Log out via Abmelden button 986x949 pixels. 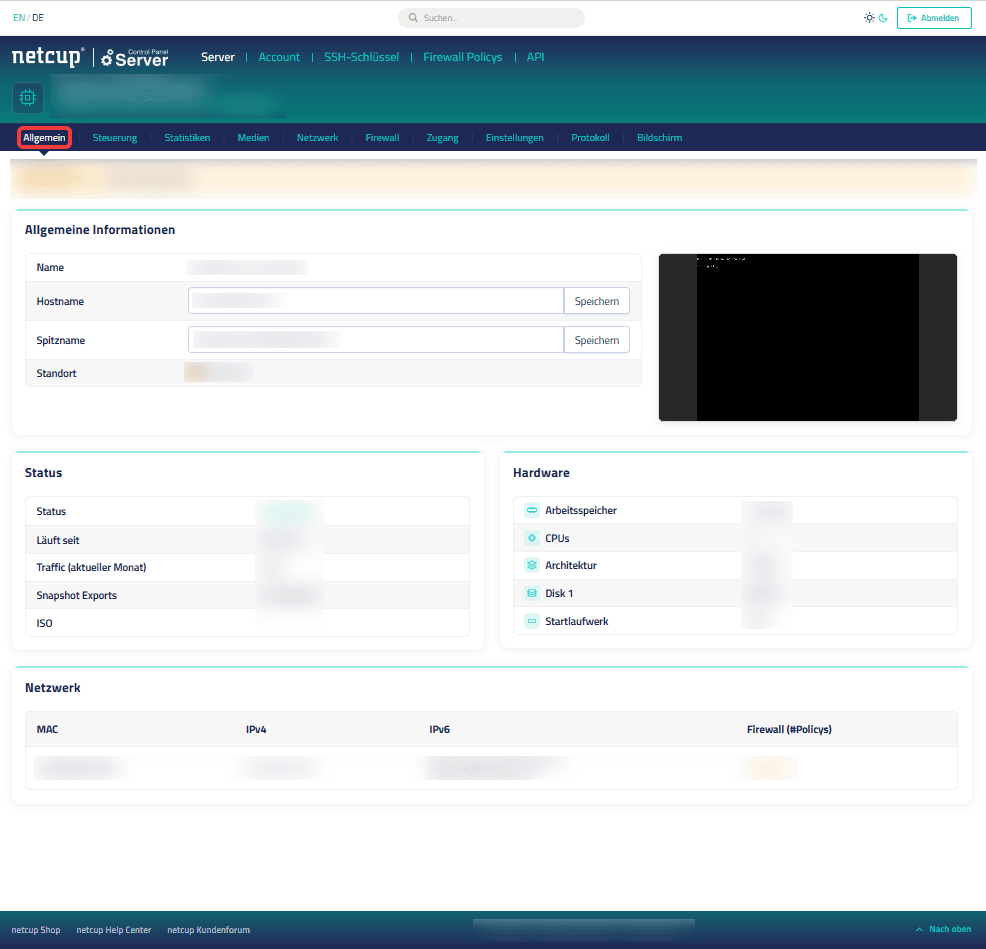coord(934,18)
